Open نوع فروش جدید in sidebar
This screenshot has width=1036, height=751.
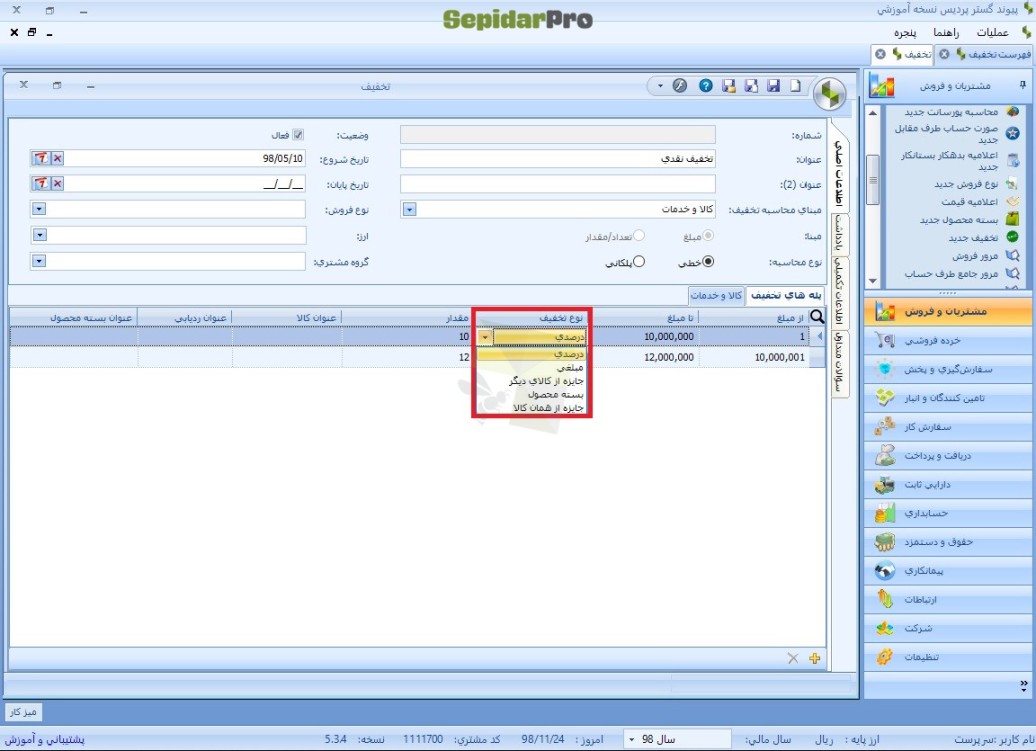tap(966, 184)
